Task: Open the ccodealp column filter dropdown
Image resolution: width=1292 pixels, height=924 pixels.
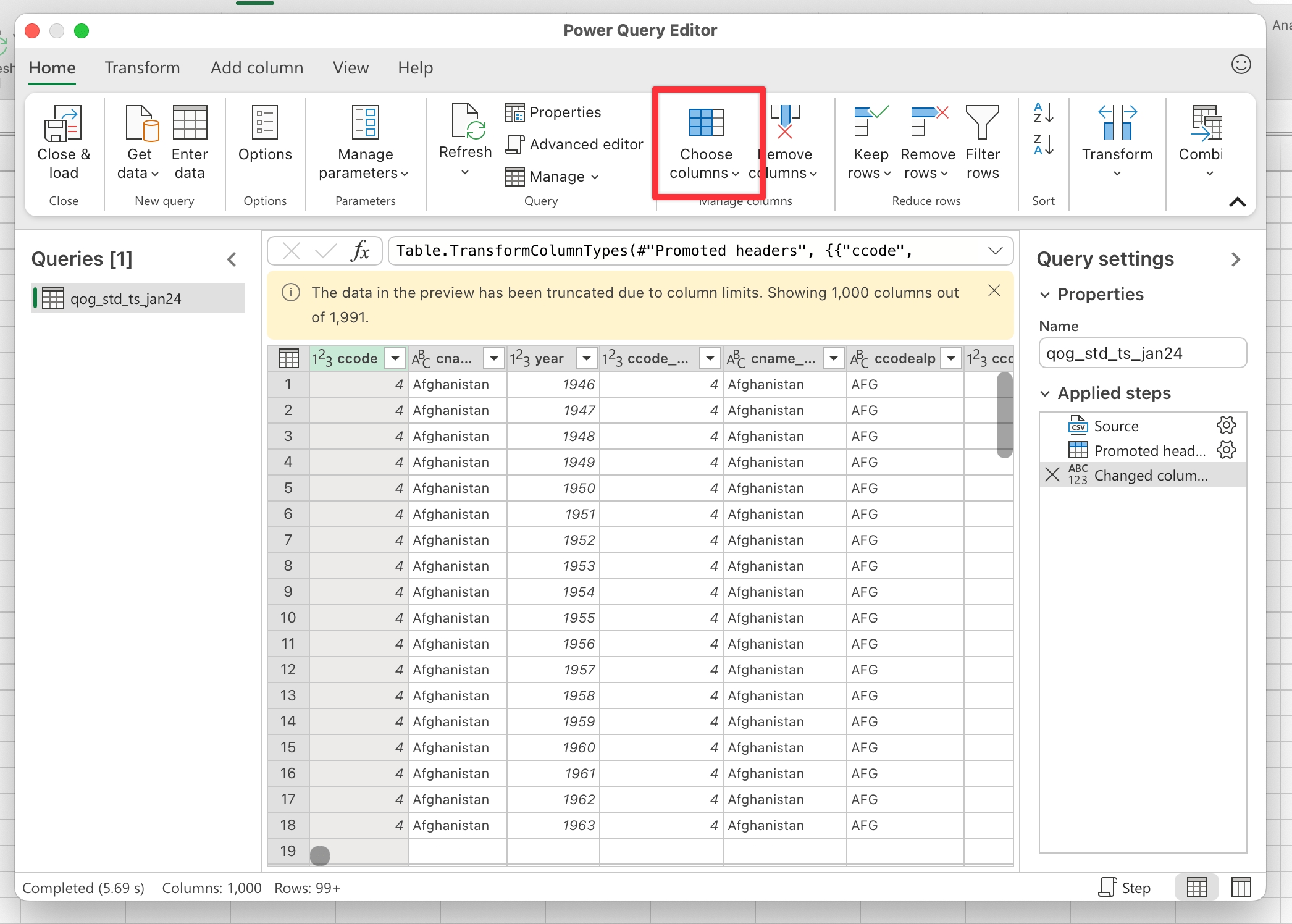Action: [951, 358]
